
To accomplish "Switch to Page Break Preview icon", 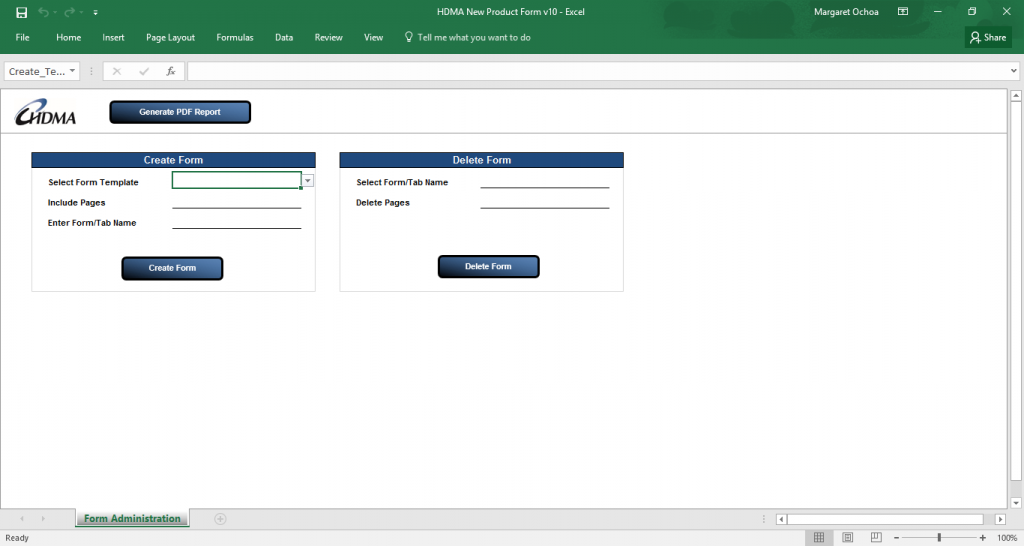I will 876,538.
